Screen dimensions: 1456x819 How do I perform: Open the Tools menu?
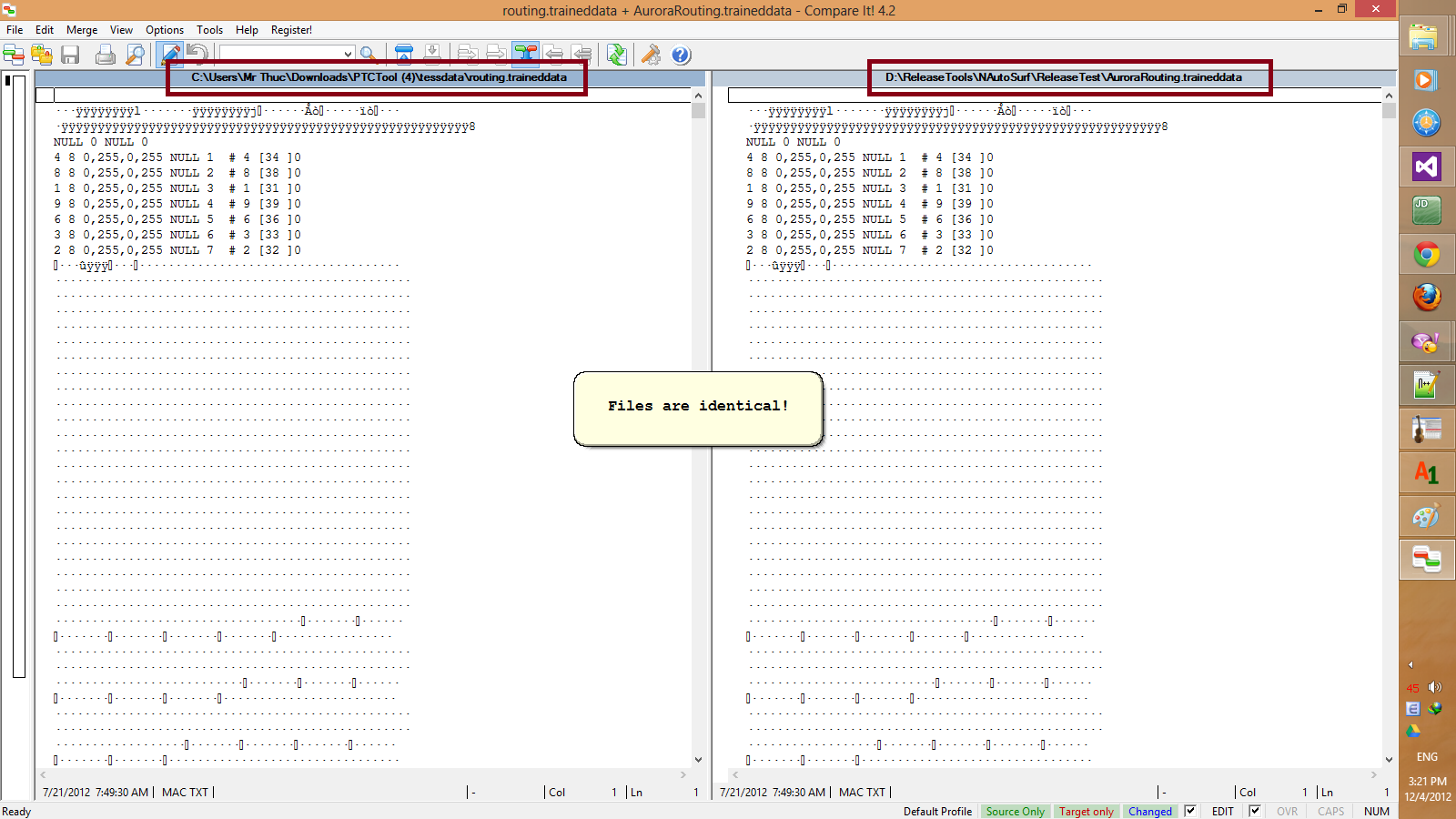click(209, 30)
